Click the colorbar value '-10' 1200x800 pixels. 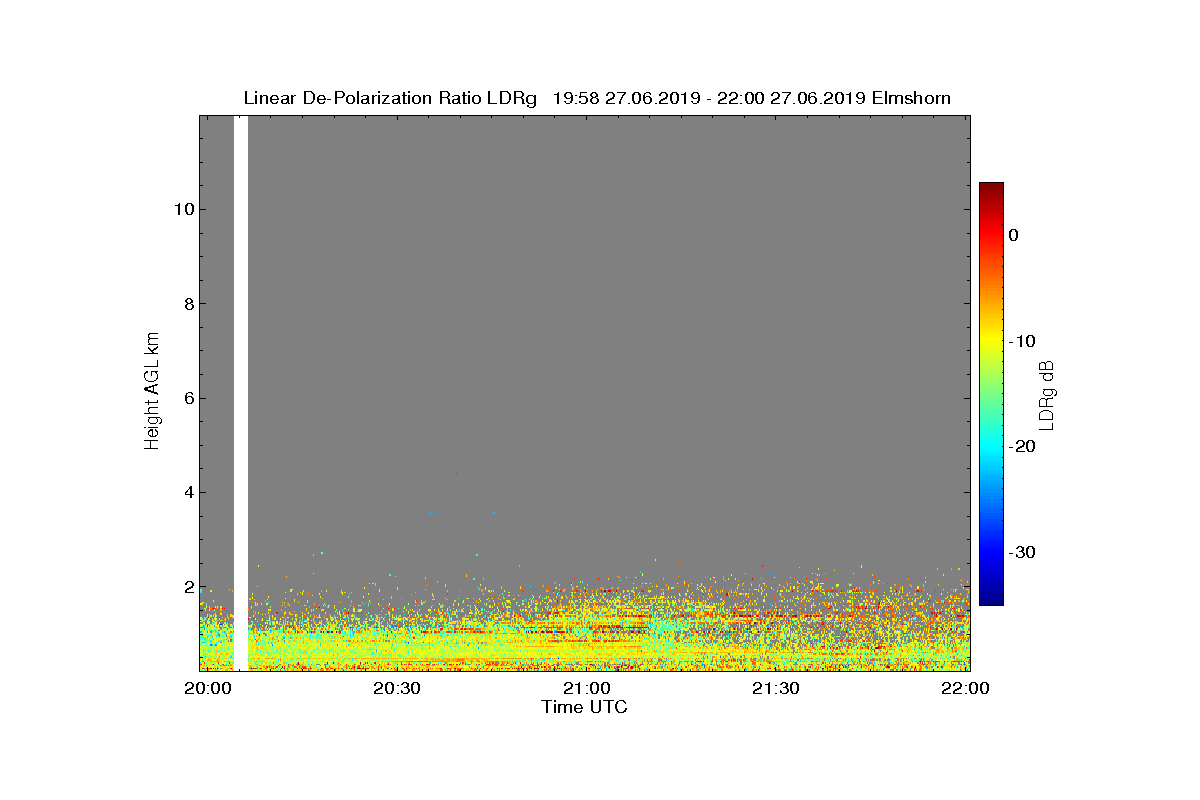tap(1021, 341)
